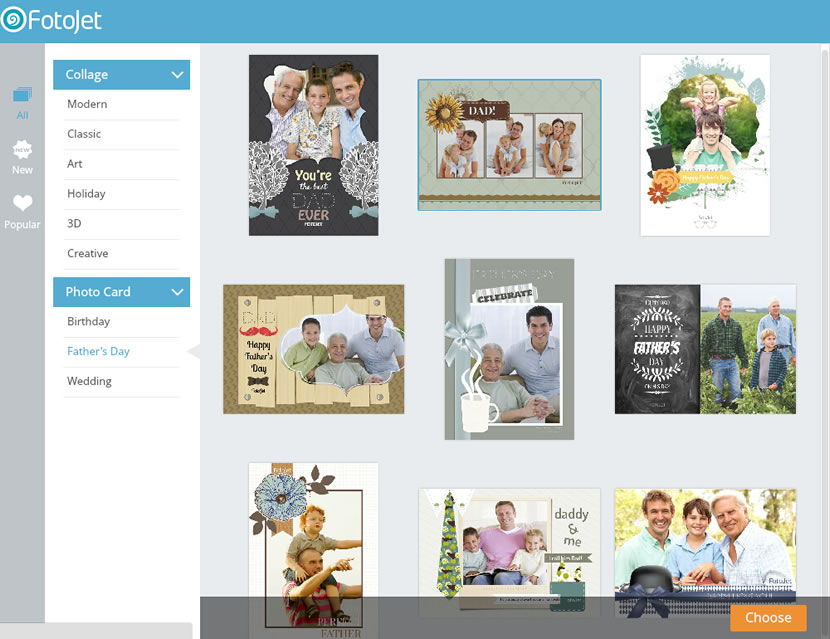Open the Art collage category
Image resolution: width=830 pixels, height=639 pixels.
point(75,164)
